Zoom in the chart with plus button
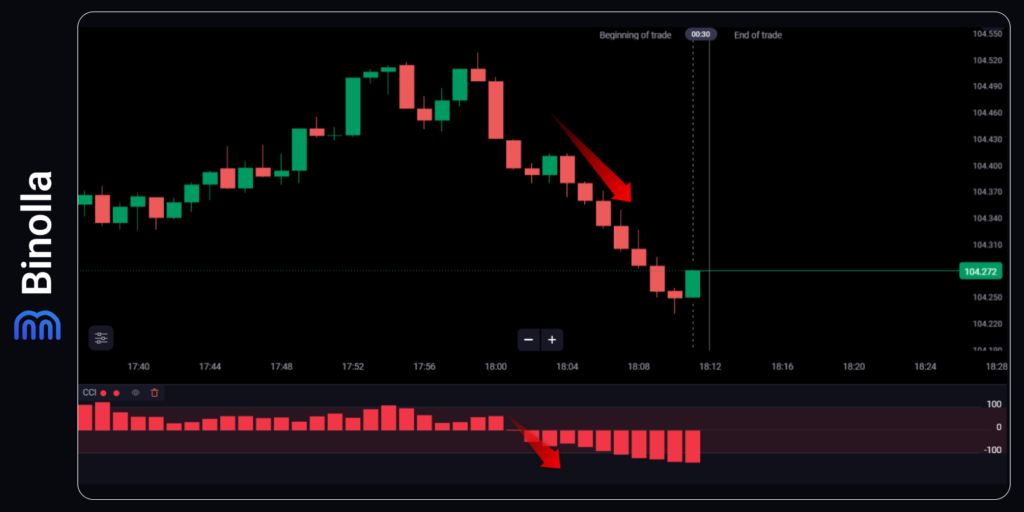Viewport: 1024px width, 512px height. pyautogui.click(x=552, y=340)
